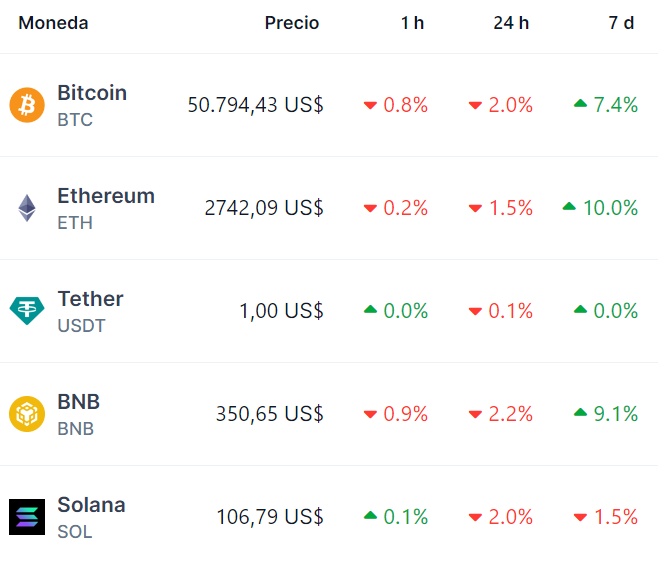Sort by the 24 h change column
This screenshot has height=561, width=666.
click(511, 23)
